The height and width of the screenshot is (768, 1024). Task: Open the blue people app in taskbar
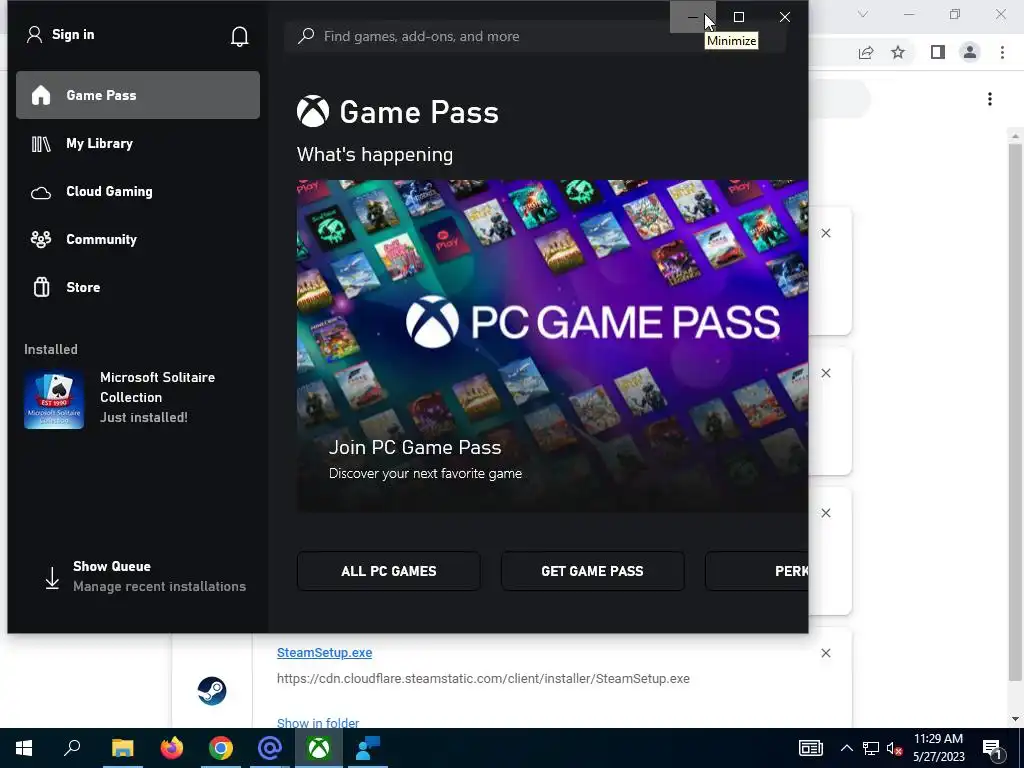coord(368,748)
